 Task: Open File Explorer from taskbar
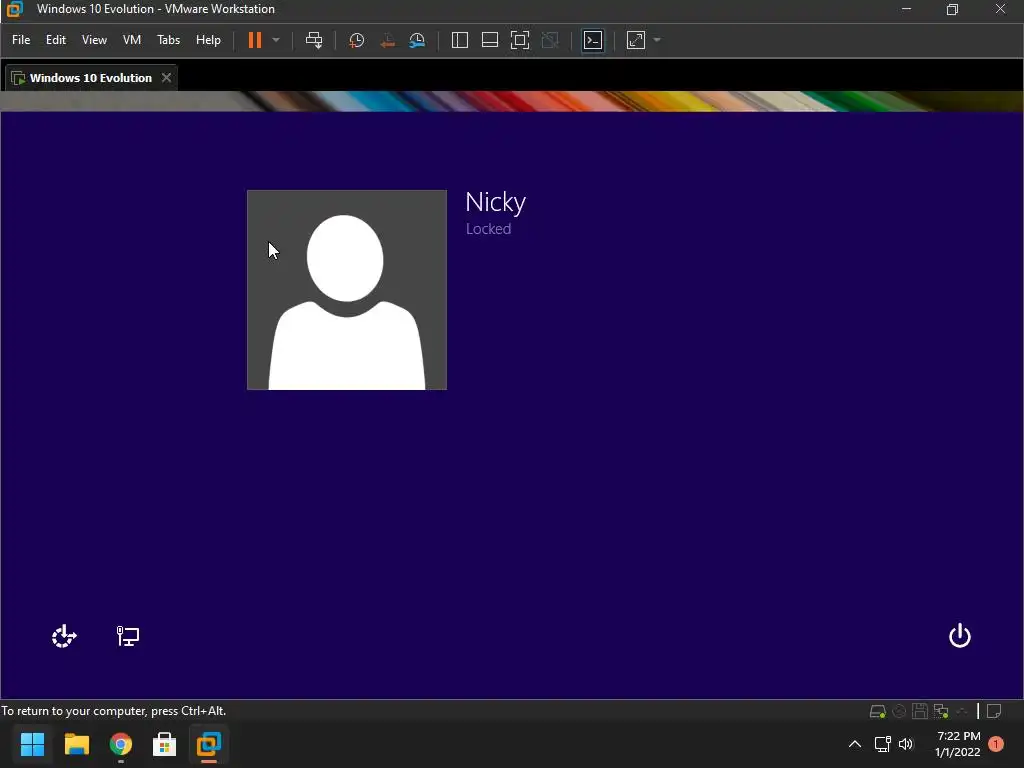(x=76, y=744)
